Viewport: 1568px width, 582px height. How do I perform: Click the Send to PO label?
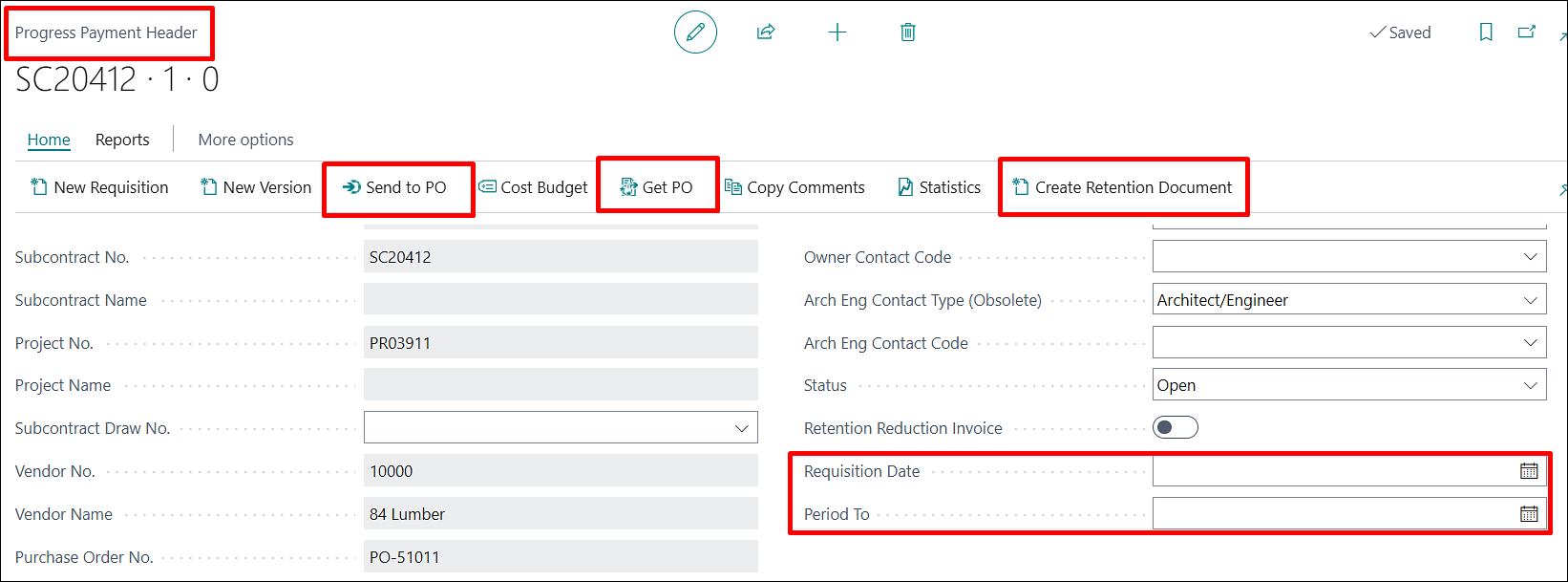click(x=406, y=187)
